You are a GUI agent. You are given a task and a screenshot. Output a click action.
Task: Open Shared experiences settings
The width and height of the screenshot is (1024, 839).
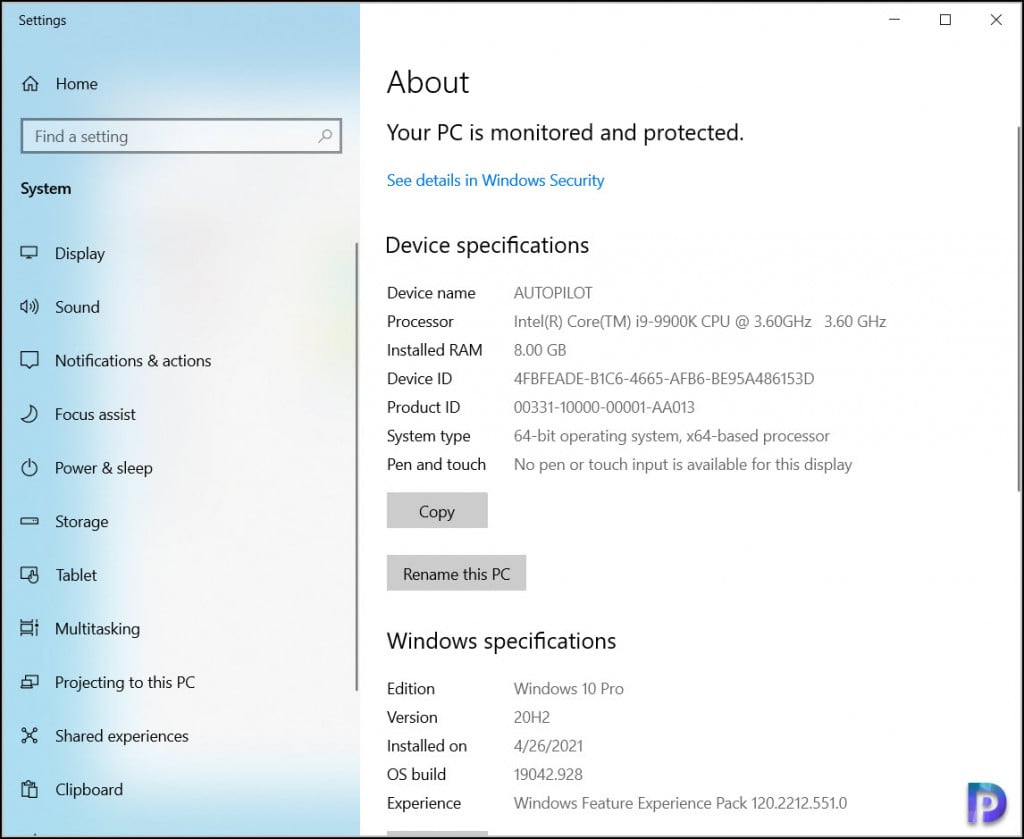(121, 736)
